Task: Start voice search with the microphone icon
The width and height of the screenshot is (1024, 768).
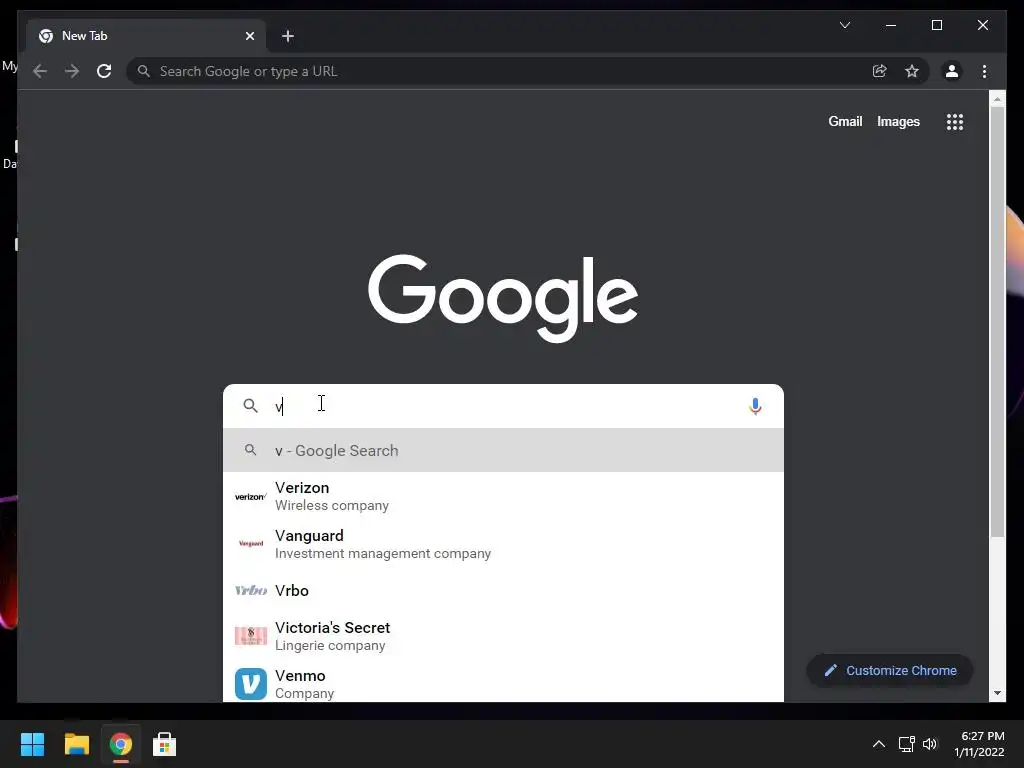Action: pyautogui.click(x=755, y=406)
